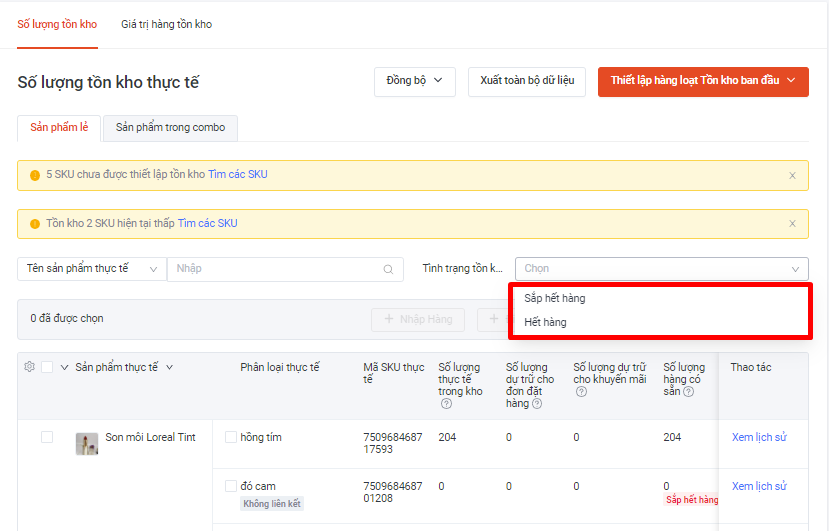Check the Son môi Loreal Tint product checkbox
The height and width of the screenshot is (531, 829).
[x=47, y=437]
